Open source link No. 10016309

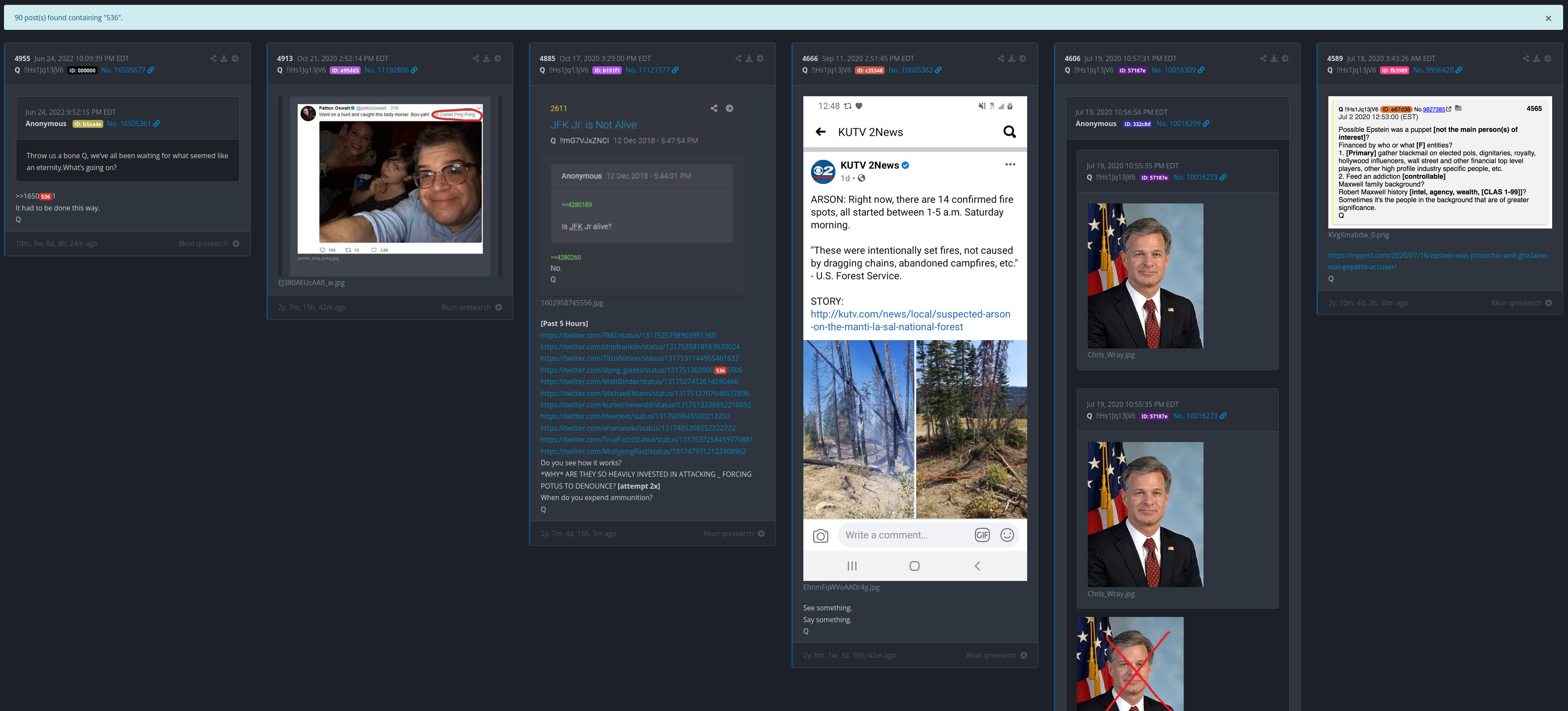[x=1177, y=70]
